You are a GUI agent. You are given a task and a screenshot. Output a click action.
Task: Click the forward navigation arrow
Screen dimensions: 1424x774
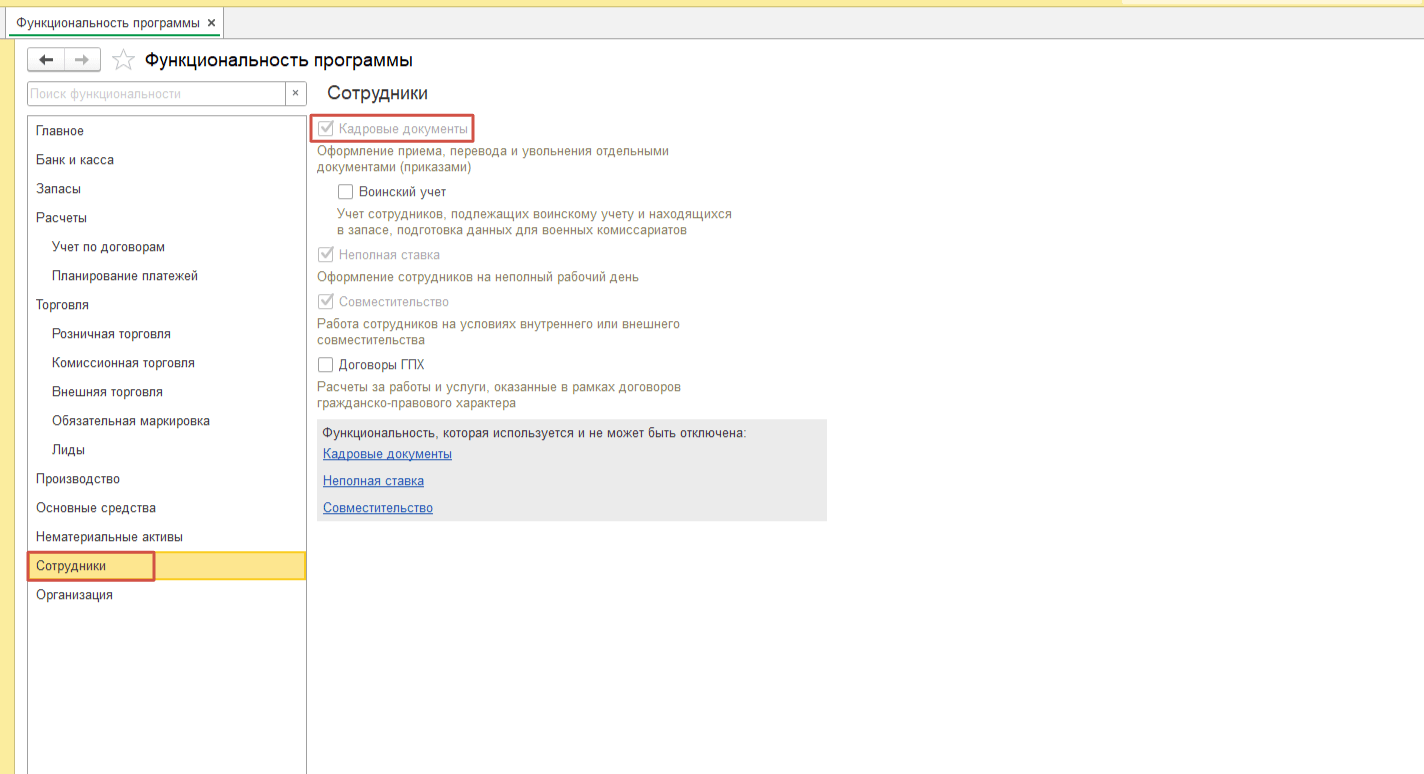pyautogui.click(x=83, y=60)
